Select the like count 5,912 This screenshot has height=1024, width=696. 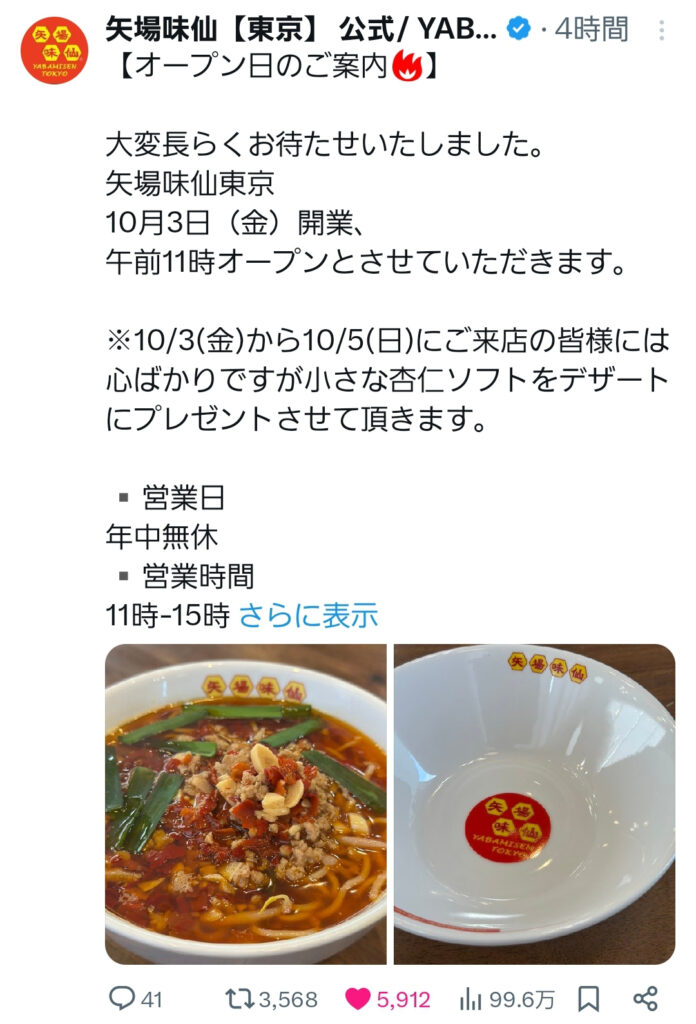tap(403, 999)
